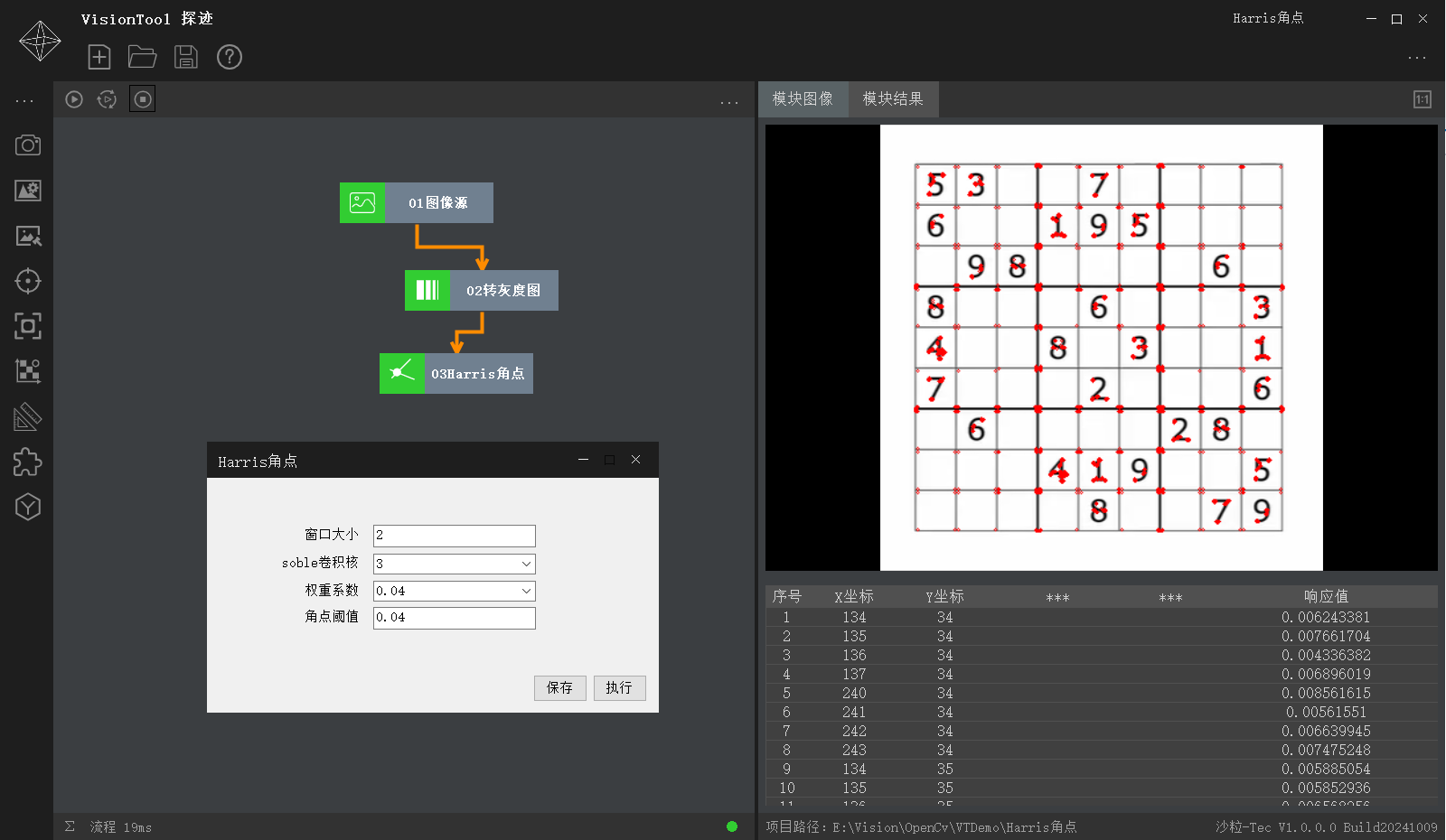
Task: Open ellipsis menu in the top-right header
Action: (1417, 58)
